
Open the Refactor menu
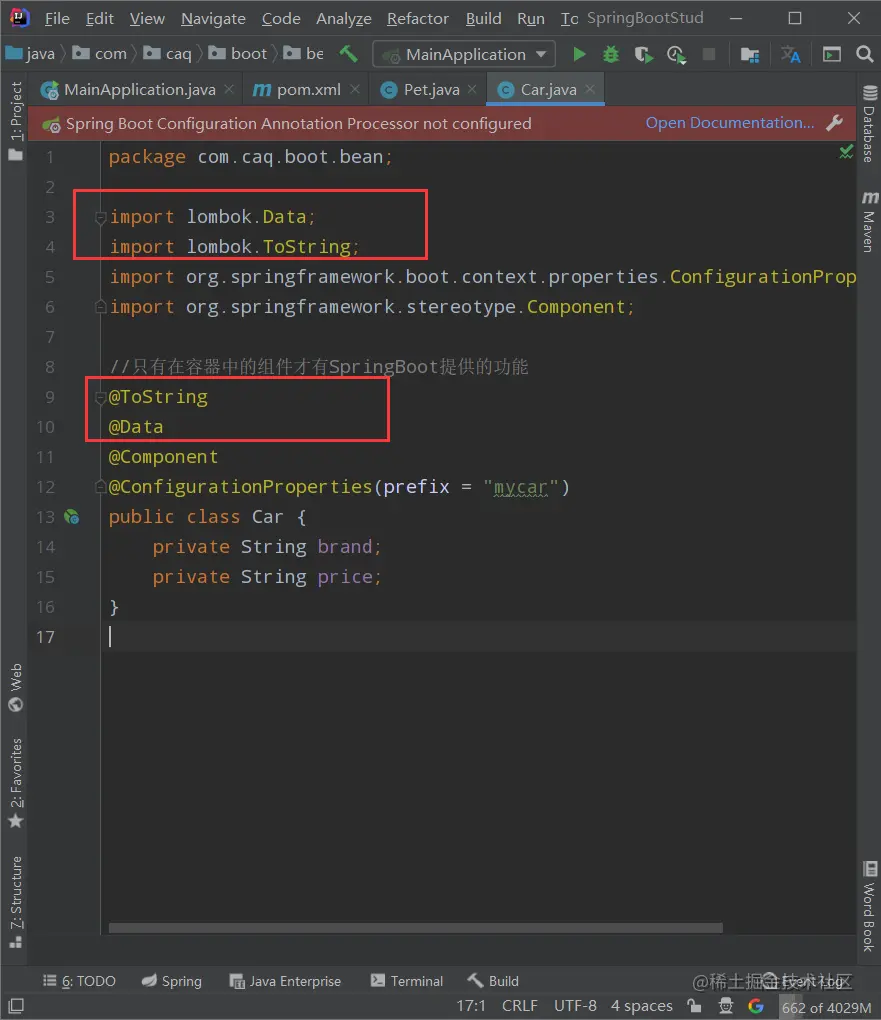(418, 19)
